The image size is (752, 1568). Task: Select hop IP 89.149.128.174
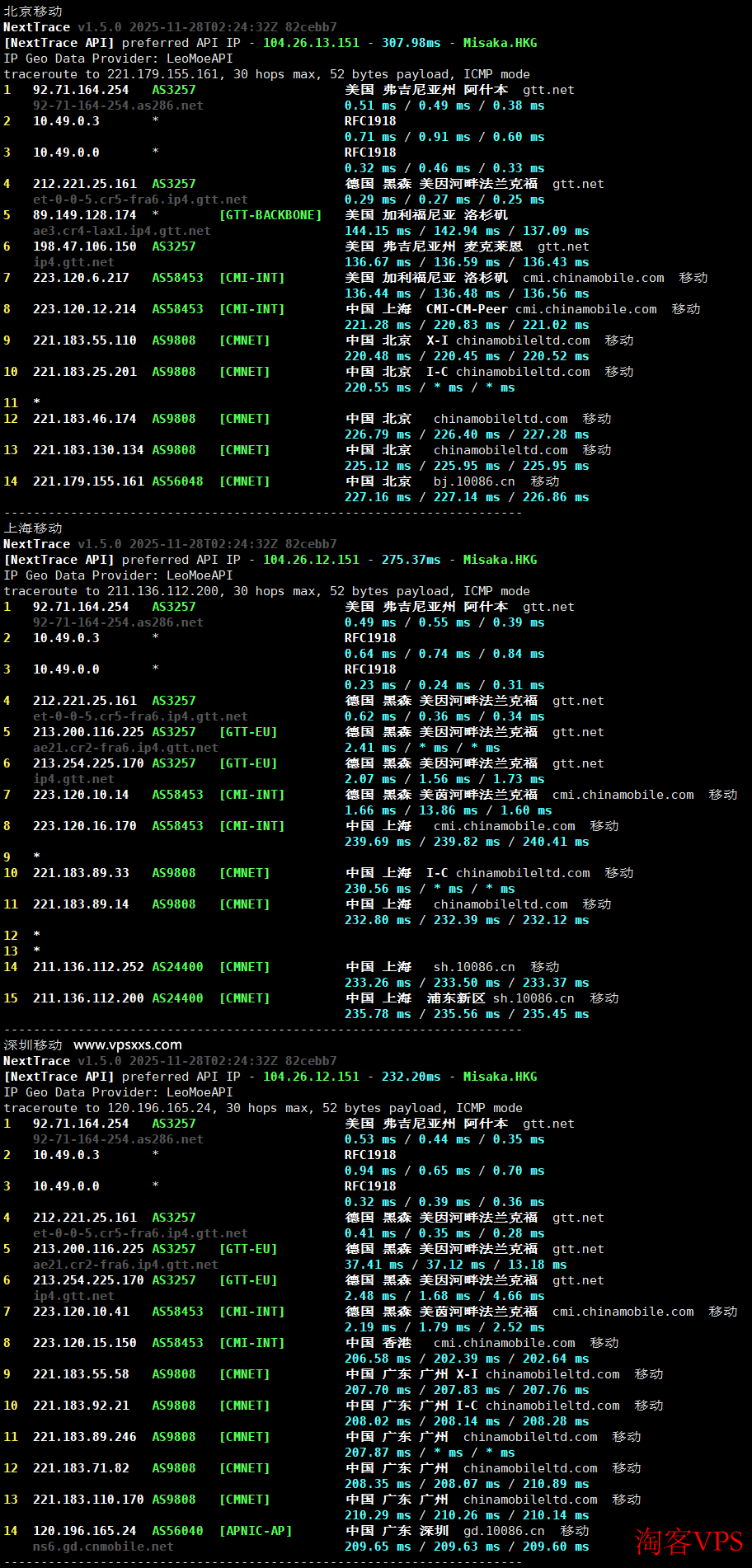click(x=85, y=215)
